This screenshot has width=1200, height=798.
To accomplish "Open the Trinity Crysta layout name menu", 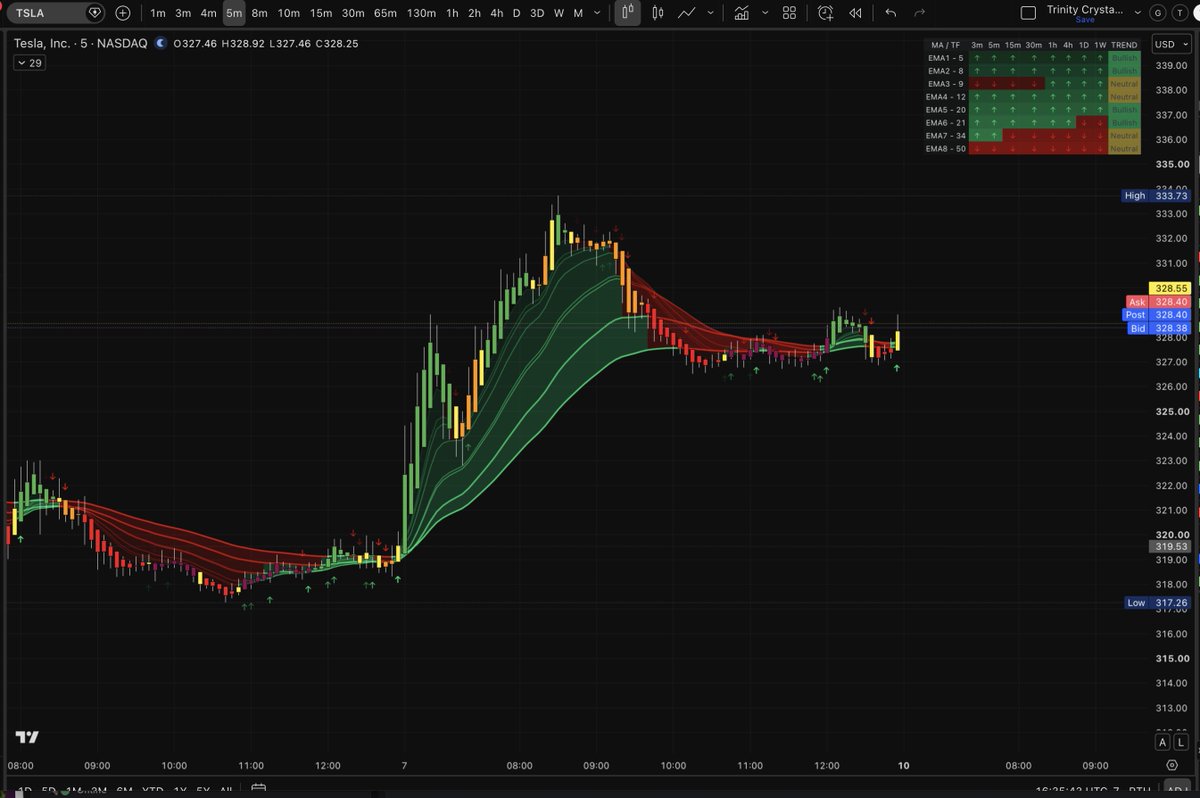I will pos(1085,9).
